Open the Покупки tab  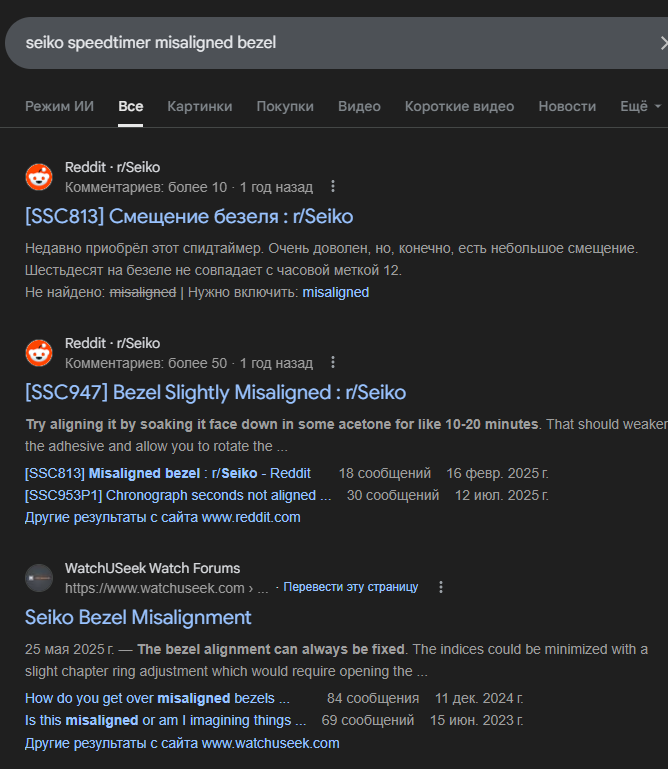(x=285, y=106)
